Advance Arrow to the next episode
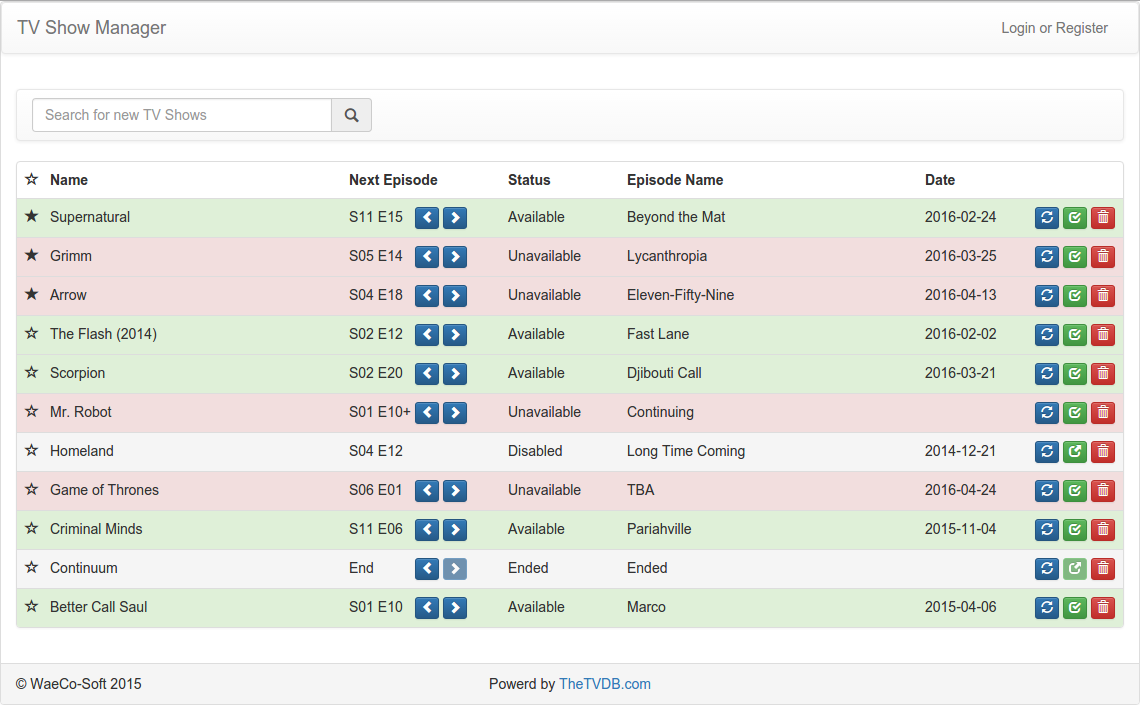 (455, 296)
